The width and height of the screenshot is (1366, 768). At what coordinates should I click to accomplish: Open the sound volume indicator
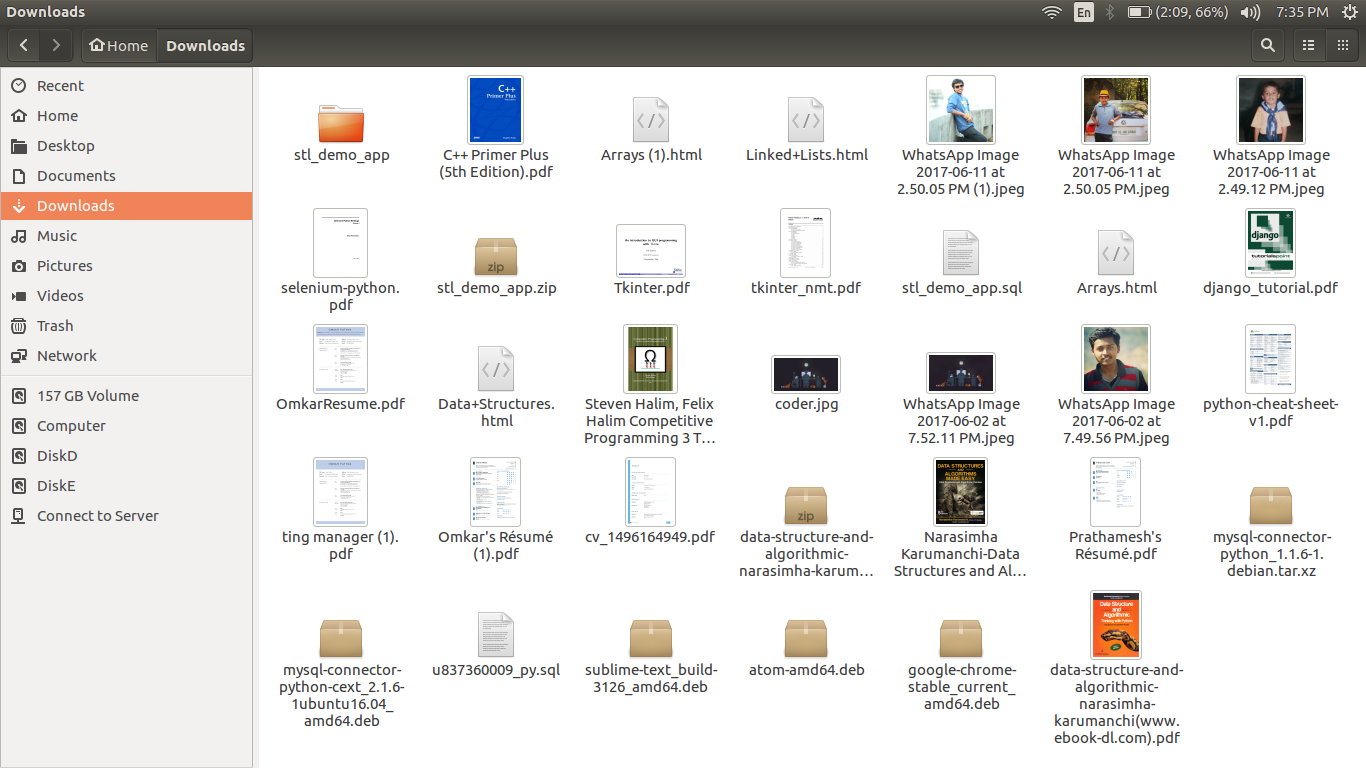click(x=1250, y=12)
